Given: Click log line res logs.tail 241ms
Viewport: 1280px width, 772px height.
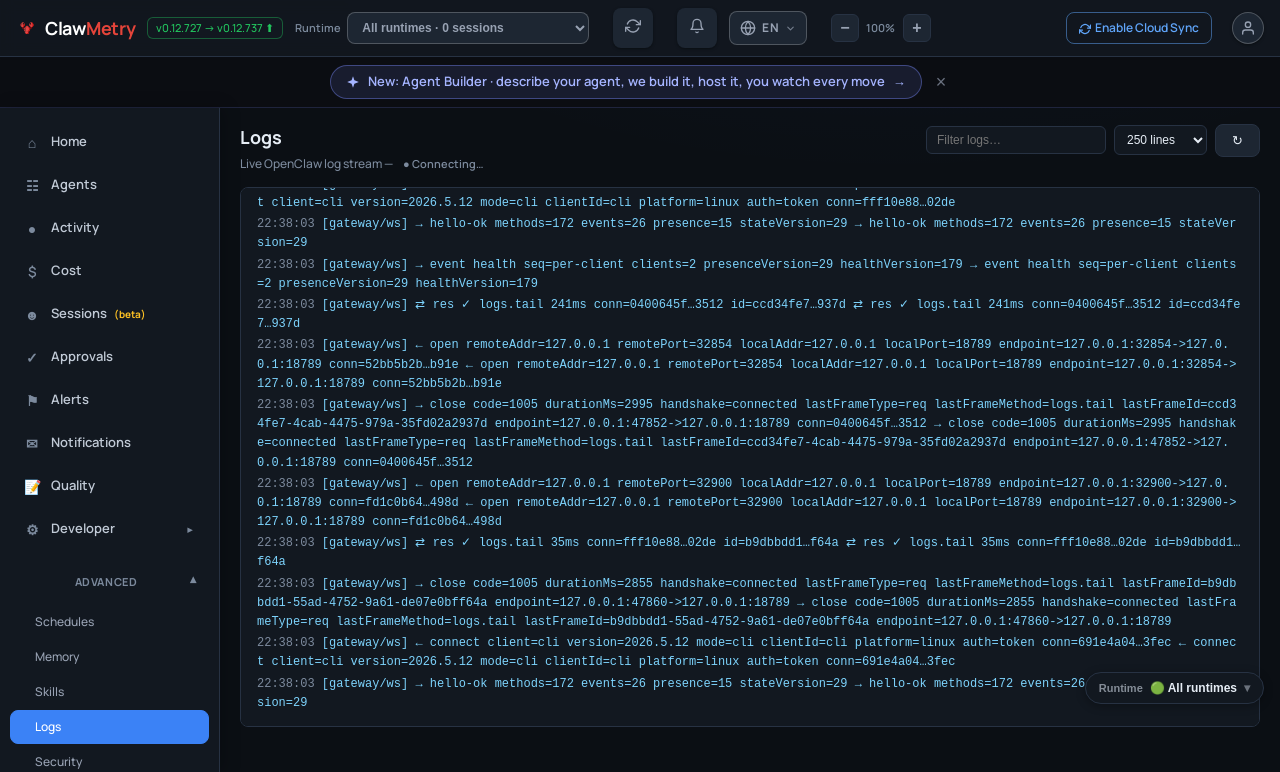Looking at the screenshot, I should point(748,314).
